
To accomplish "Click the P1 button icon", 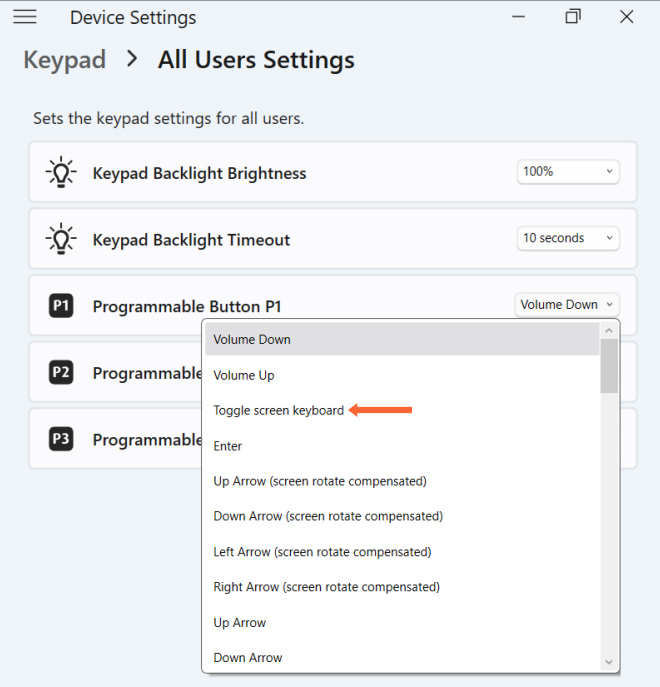I will [x=61, y=305].
